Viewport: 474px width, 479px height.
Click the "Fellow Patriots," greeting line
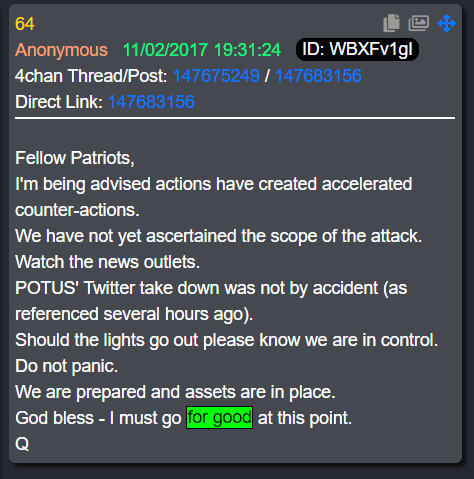click(75, 158)
